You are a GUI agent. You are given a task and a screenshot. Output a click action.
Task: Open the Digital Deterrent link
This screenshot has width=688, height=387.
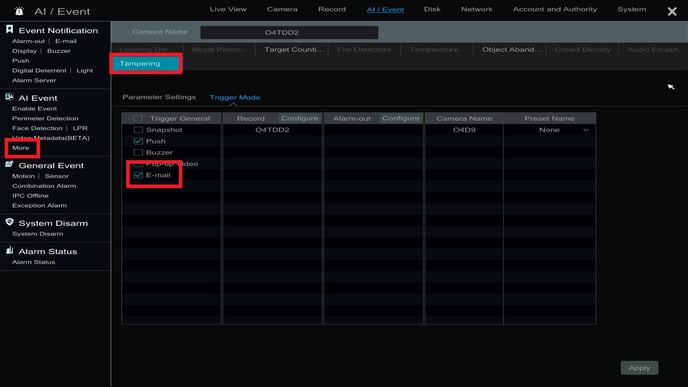[39, 70]
